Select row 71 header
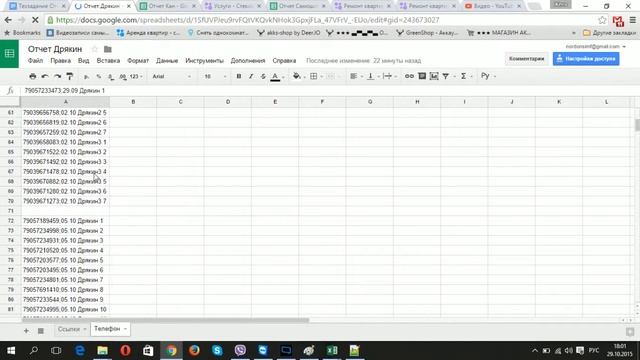 [x=11, y=211]
